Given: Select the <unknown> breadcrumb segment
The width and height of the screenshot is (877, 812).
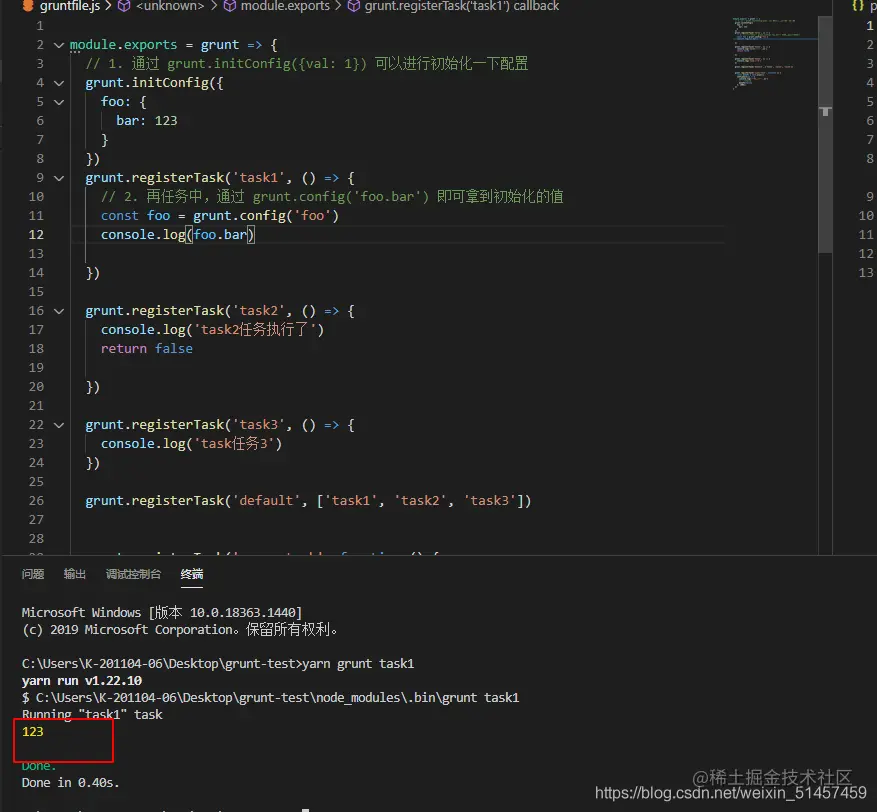Looking at the screenshot, I should [x=170, y=6].
